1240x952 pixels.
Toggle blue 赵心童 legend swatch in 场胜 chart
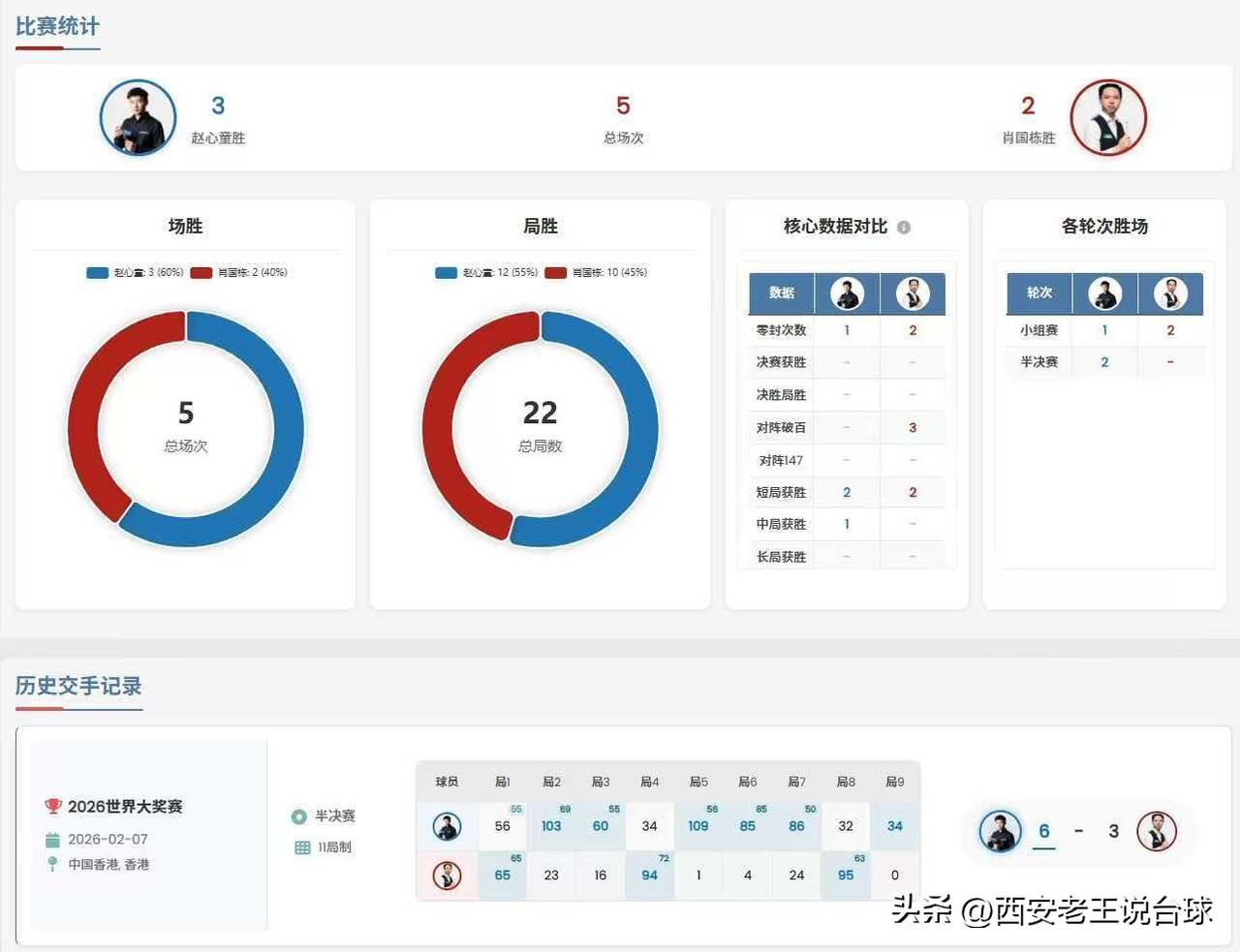97,273
